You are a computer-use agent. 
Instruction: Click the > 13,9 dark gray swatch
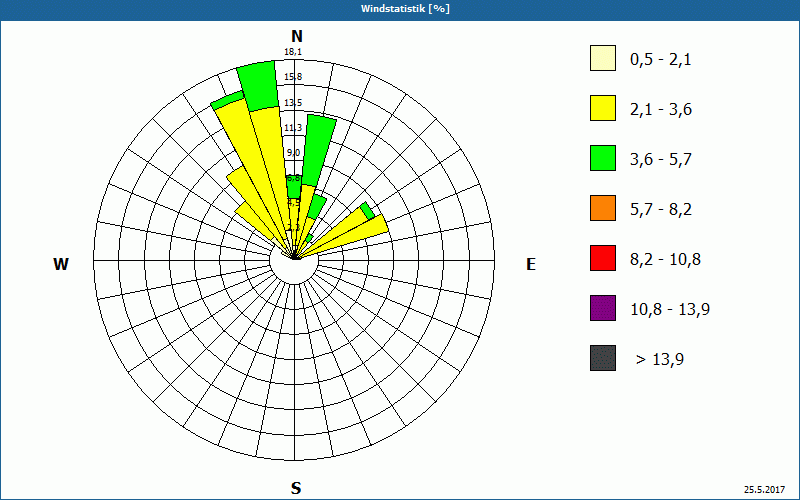(x=603, y=358)
